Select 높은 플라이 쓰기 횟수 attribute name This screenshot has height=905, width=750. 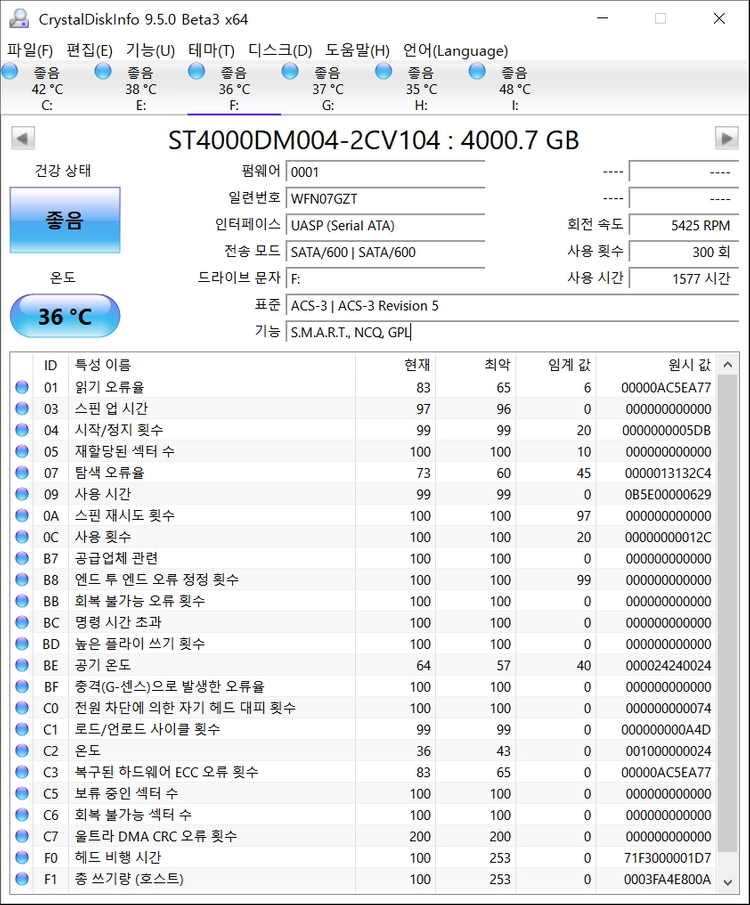click(140, 644)
